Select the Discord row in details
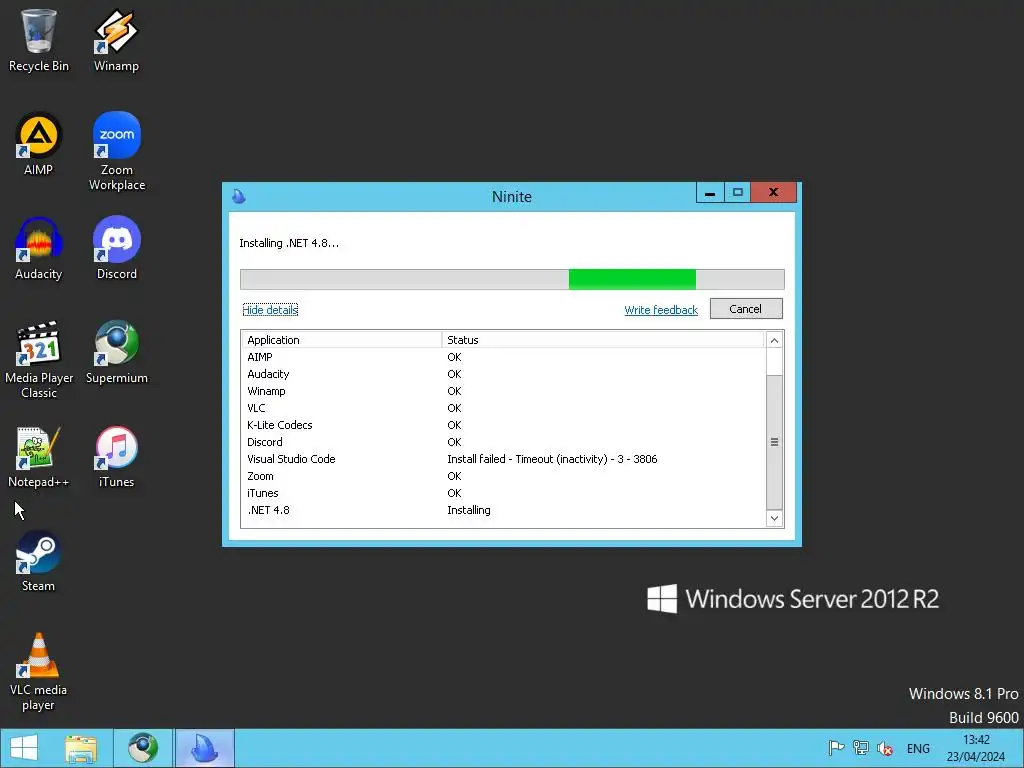This screenshot has width=1024, height=768. coord(503,442)
